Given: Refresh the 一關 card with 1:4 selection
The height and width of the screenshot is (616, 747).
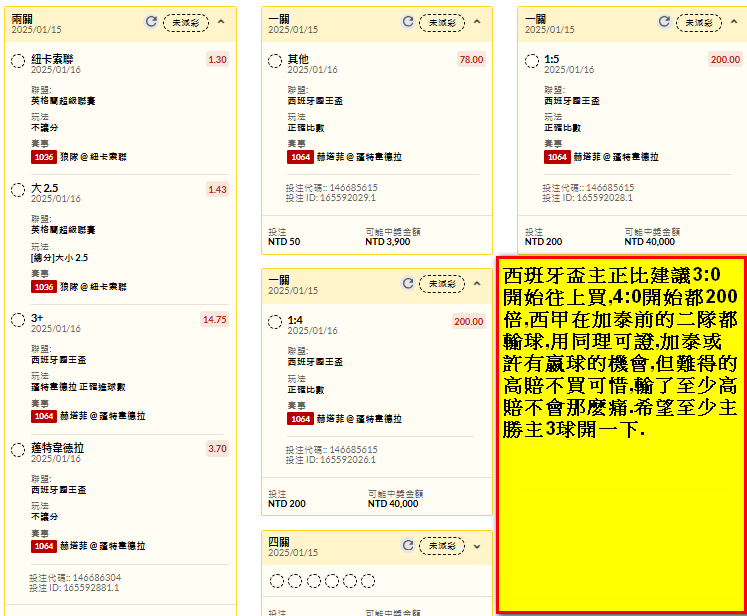Looking at the screenshot, I should point(408,283).
